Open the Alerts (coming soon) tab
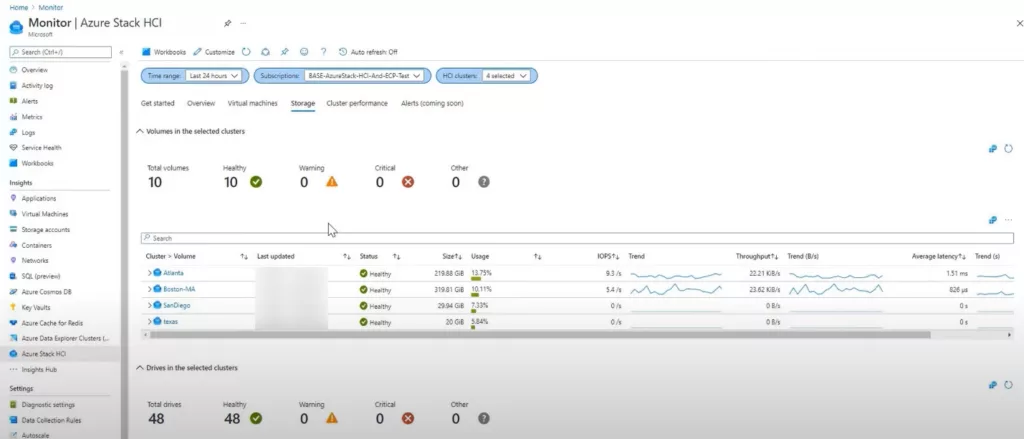This screenshot has width=1024, height=439. [432, 103]
